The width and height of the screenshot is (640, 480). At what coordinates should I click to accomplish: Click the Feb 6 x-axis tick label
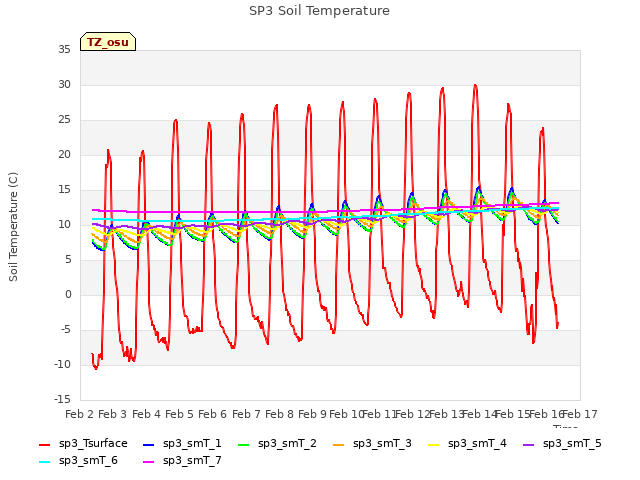coord(212,414)
